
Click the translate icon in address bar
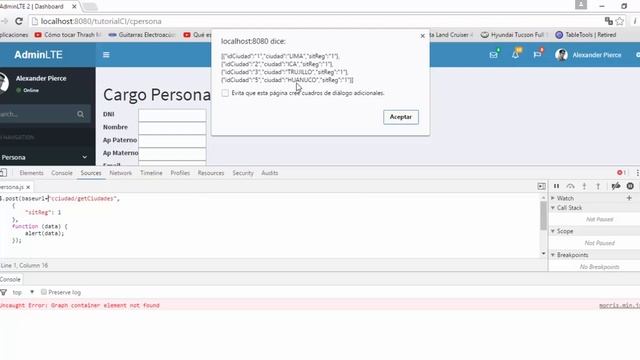(x=609, y=21)
